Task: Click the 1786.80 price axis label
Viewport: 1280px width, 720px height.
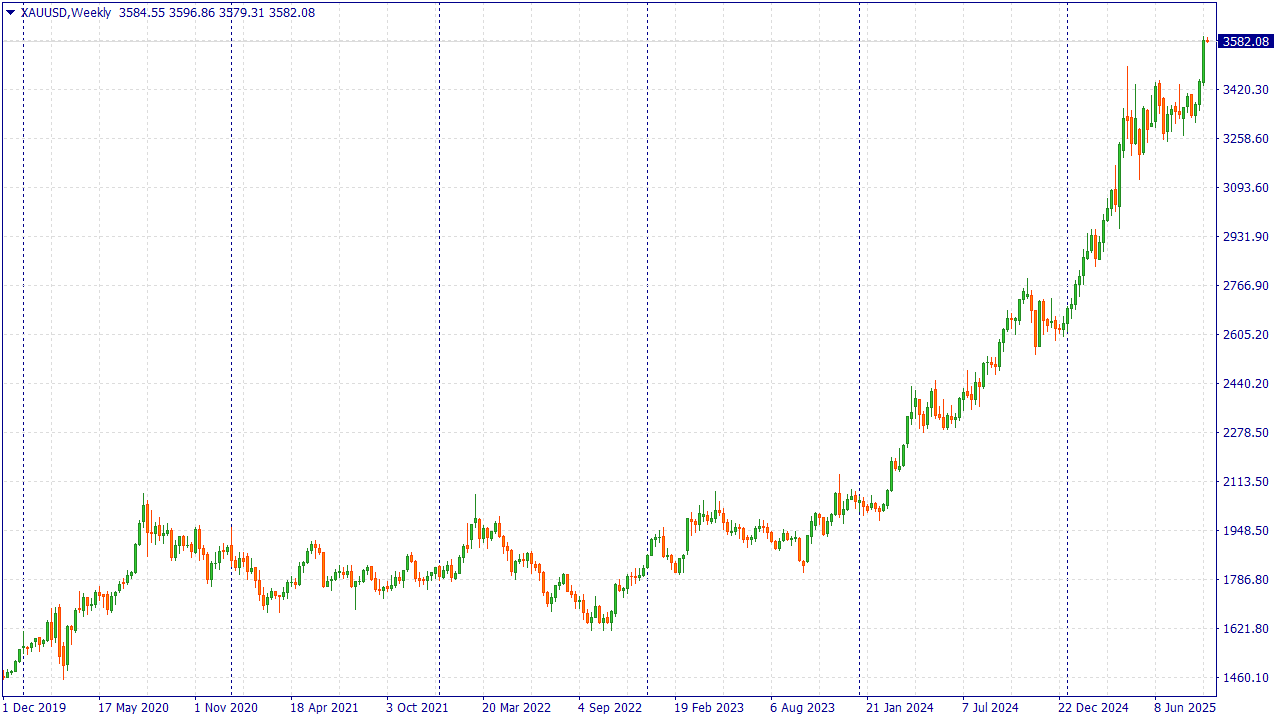Action: [1245, 580]
